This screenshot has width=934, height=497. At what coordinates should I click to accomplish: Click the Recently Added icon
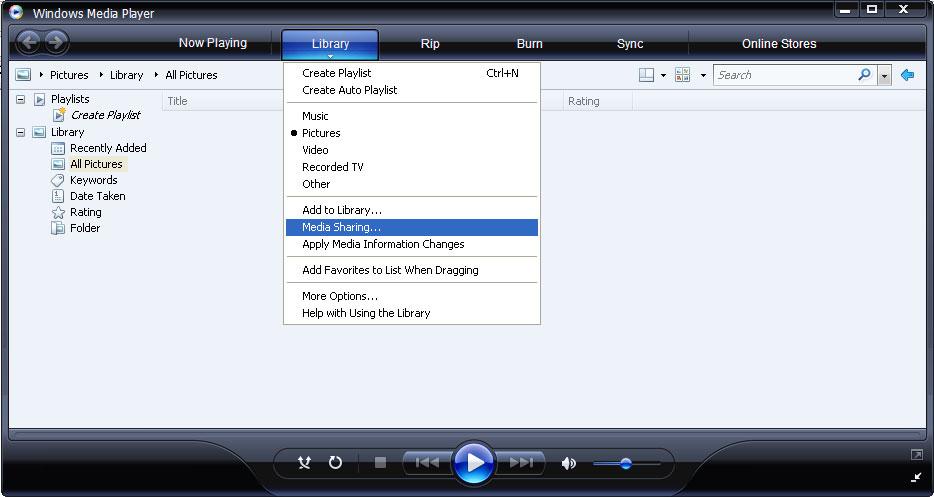[x=58, y=148]
